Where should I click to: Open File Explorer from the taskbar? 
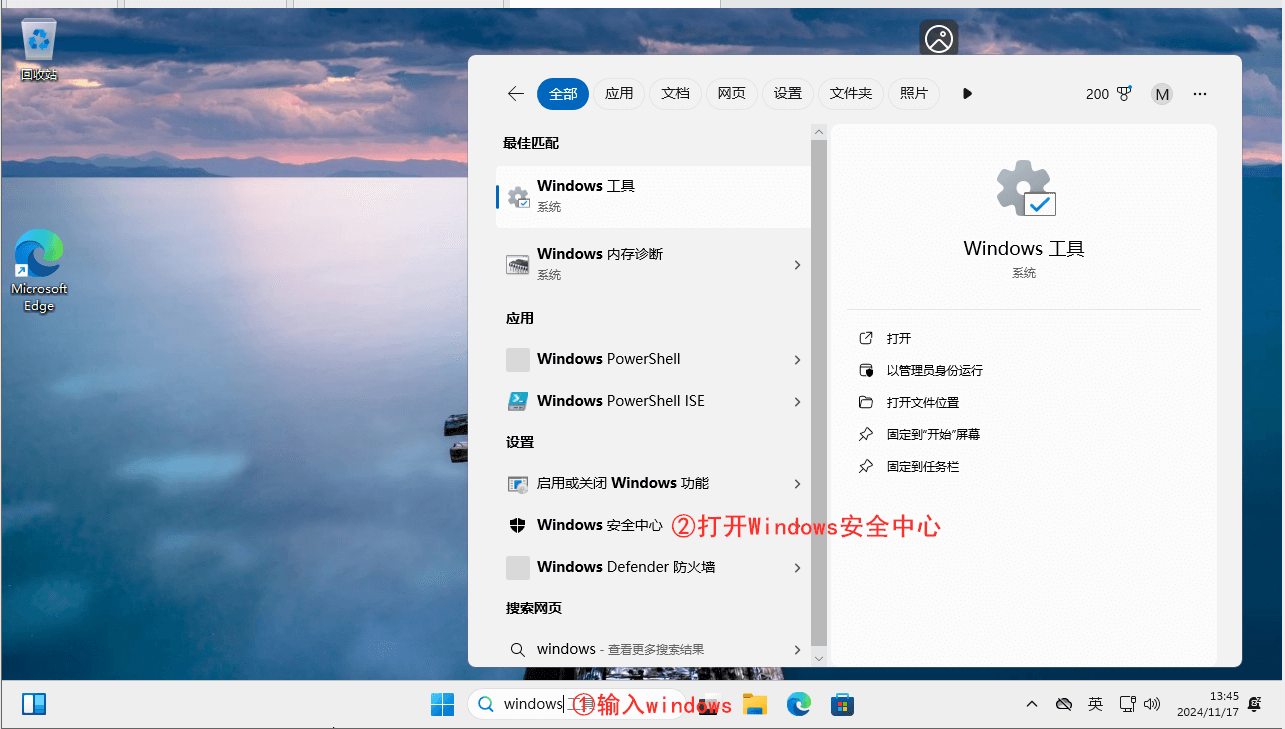coord(754,705)
